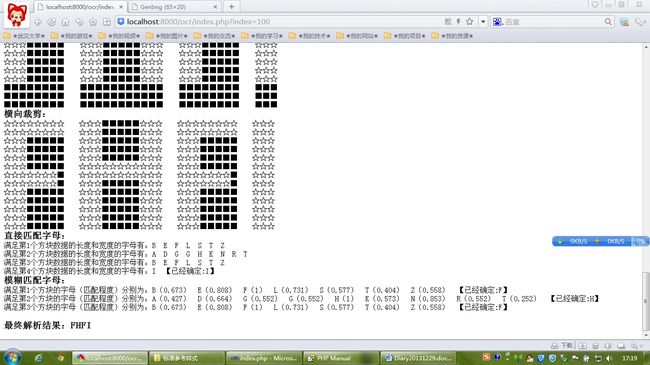Go back using the browser back arrow

coord(38,22)
